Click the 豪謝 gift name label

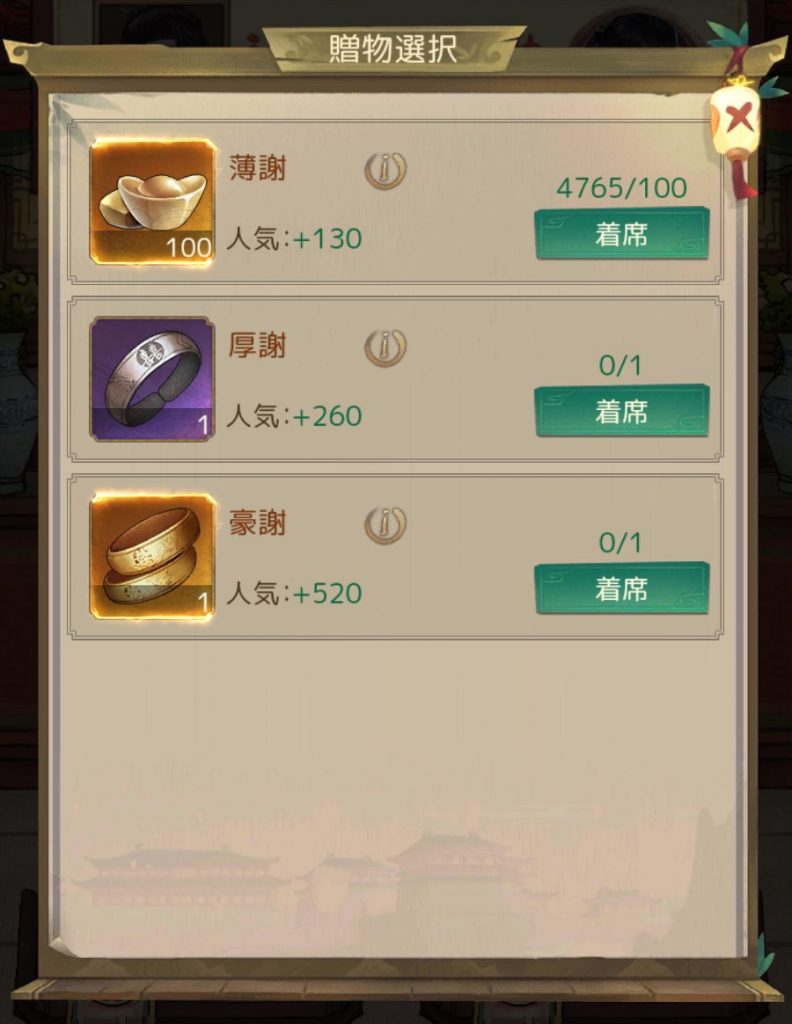click(257, 523)
